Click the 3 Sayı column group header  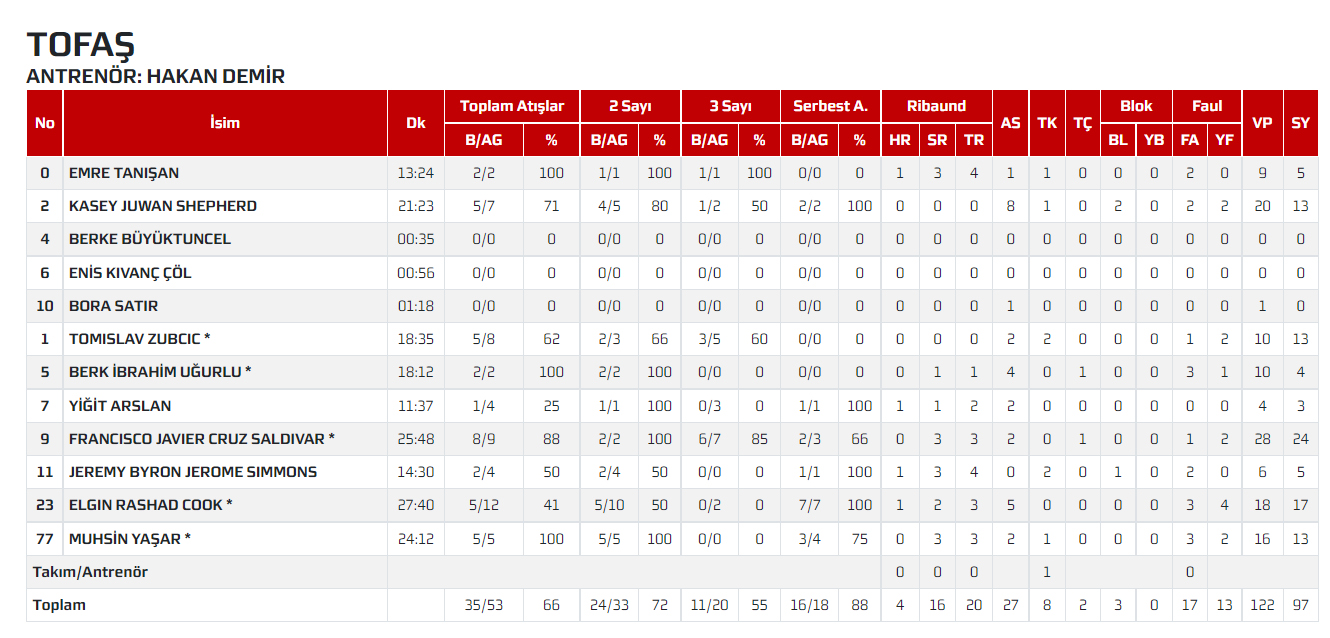click(730, 106)
